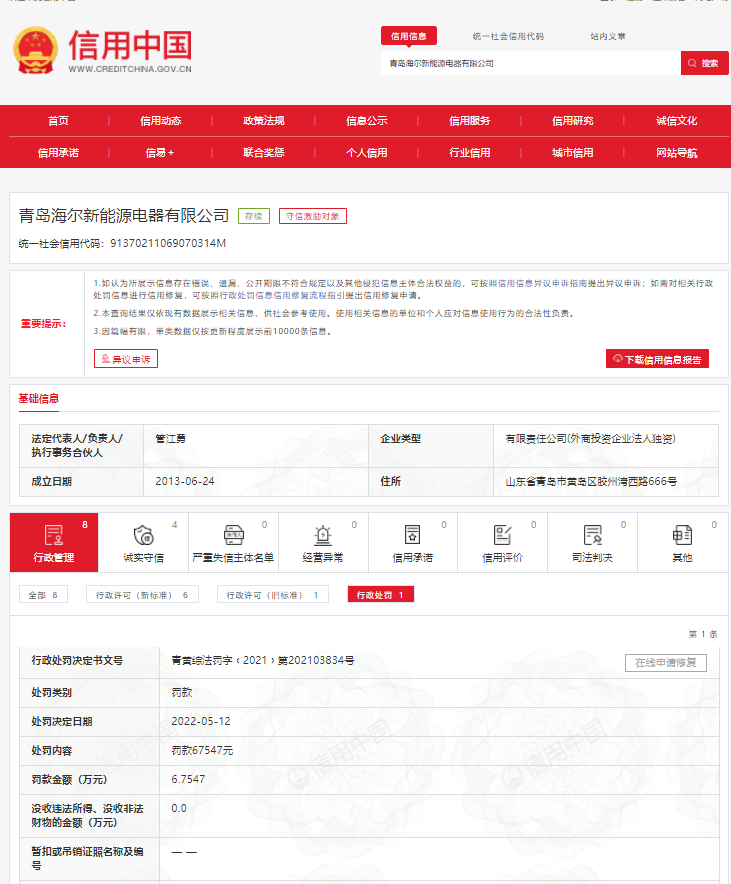Select the 全部 8 filter tab

pos(43,595)
